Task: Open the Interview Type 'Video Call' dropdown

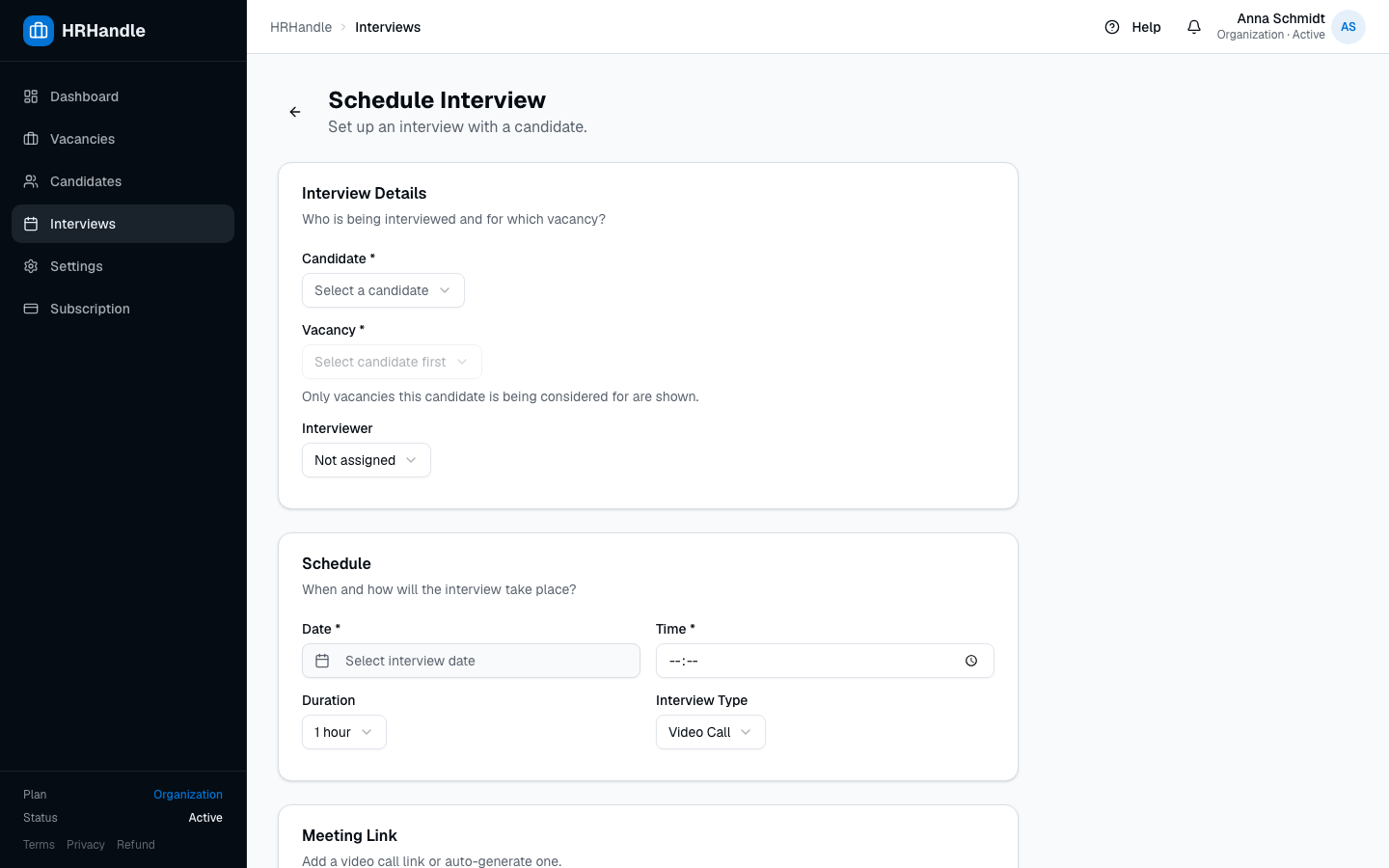Action: tap(711, 732)
